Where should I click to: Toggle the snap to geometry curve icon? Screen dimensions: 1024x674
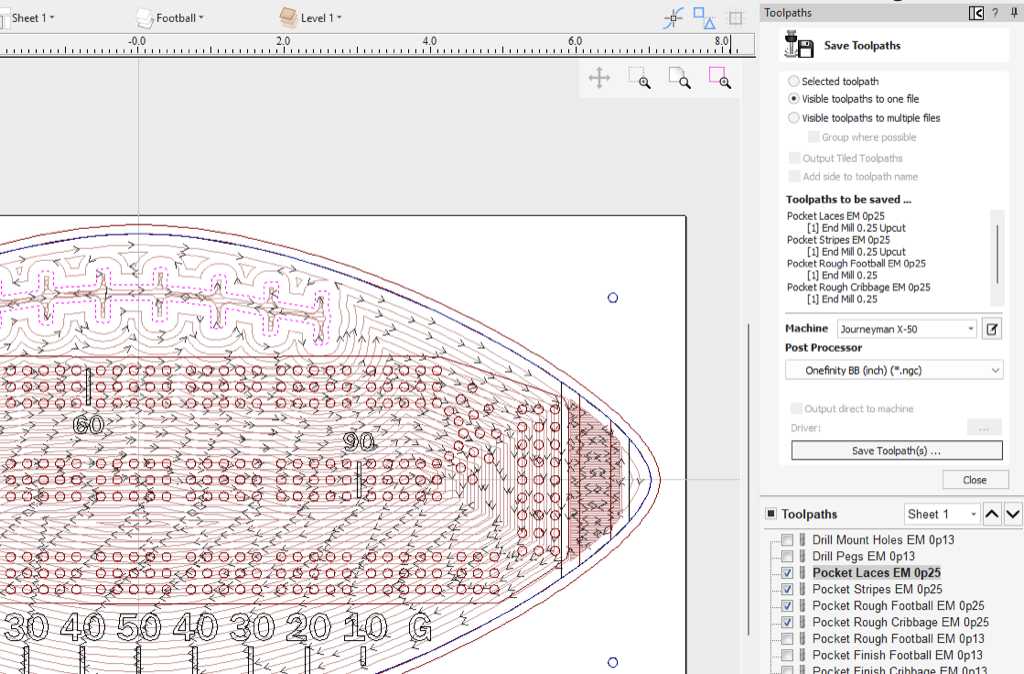(673, 18)
